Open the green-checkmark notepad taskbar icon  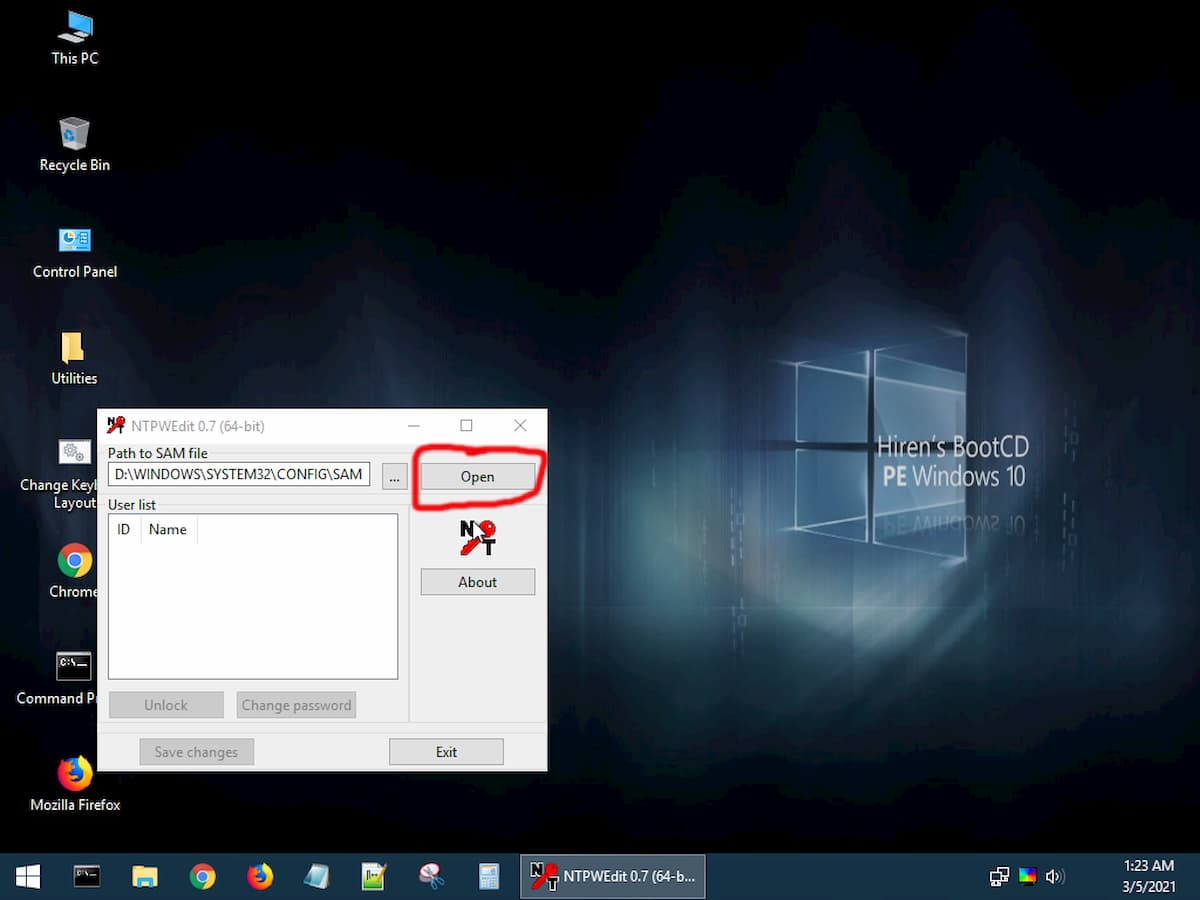pos(374,877)
